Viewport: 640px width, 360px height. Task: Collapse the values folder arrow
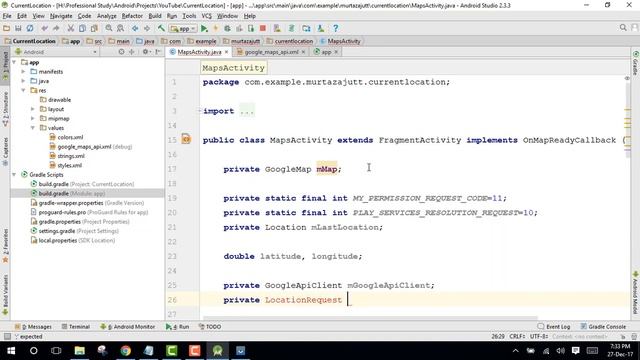coord(33,128)
